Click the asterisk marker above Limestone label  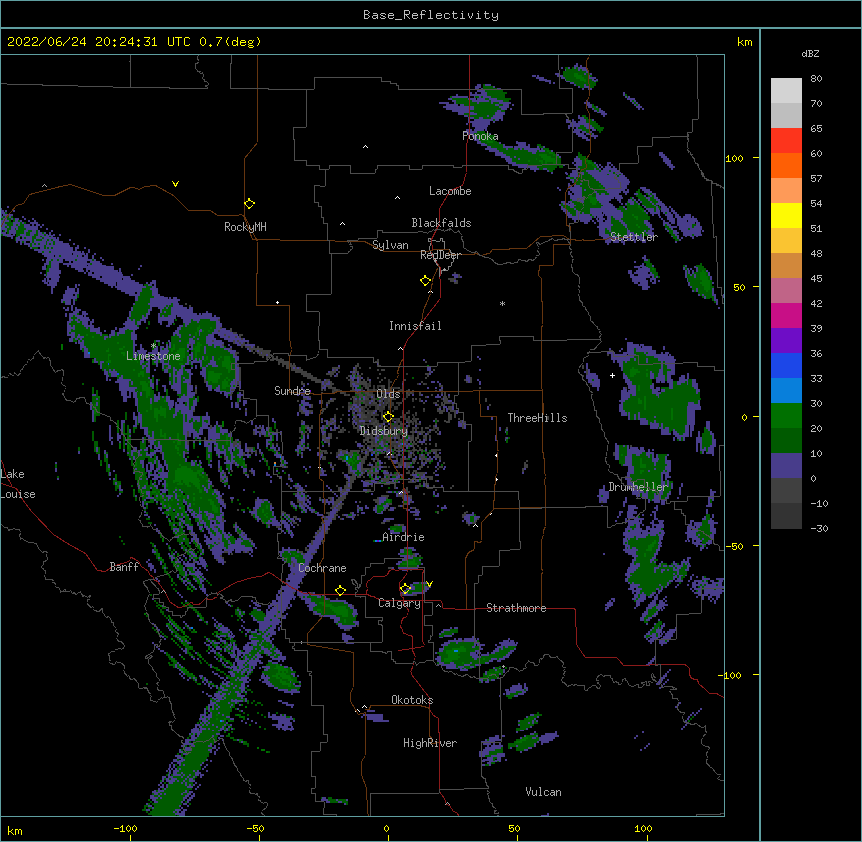[x=153, y=346]
